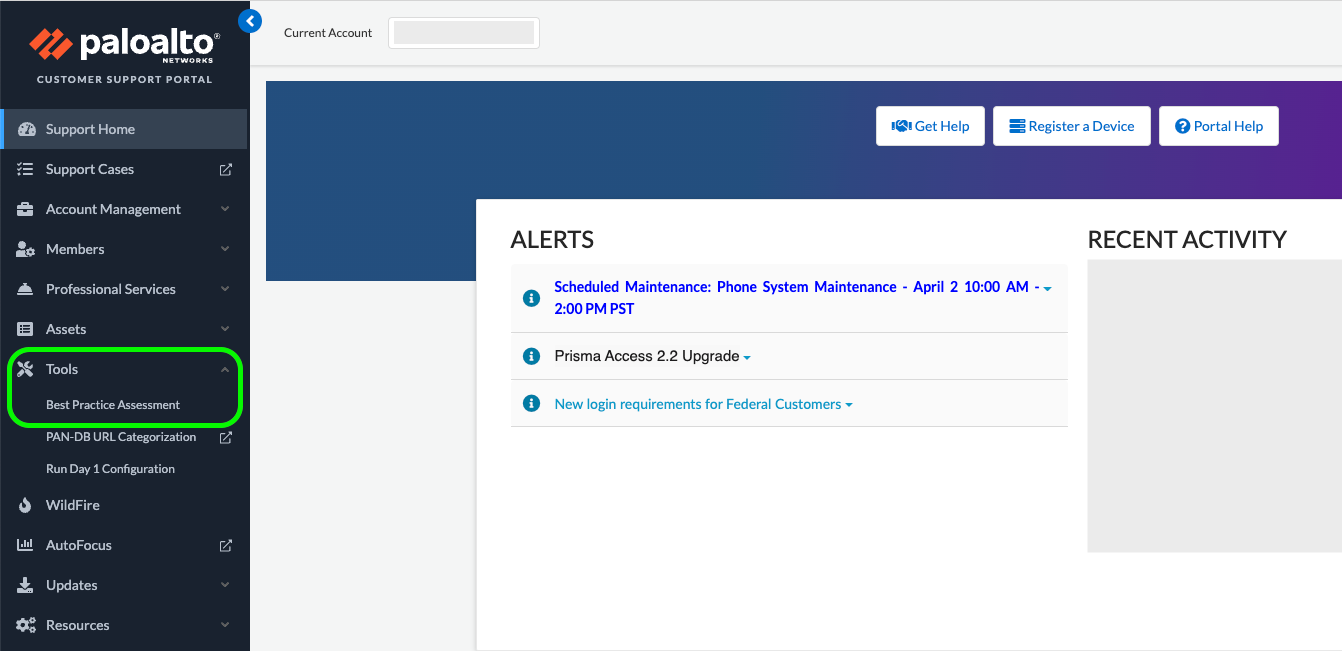Click the Professional Services bell icon
The width and height of the screenshot is (1342, 651).
[x=26, y=289]
